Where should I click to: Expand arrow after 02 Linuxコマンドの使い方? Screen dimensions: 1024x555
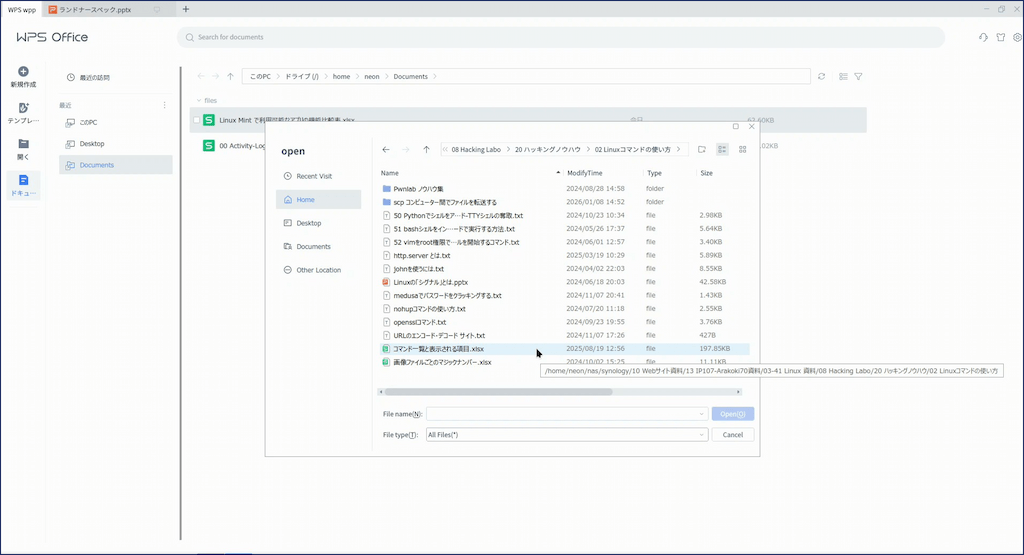(679, 150)
